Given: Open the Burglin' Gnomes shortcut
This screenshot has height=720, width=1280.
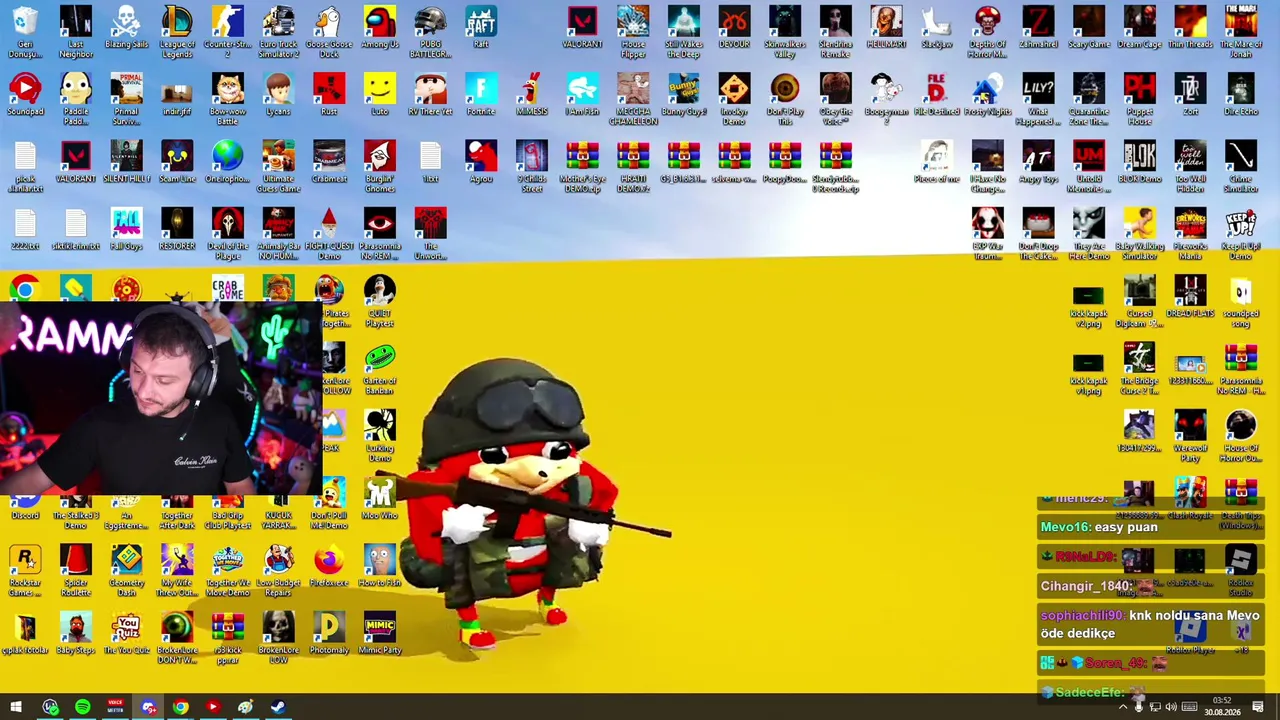Looking at the screenshot, I should click(380, 166).
